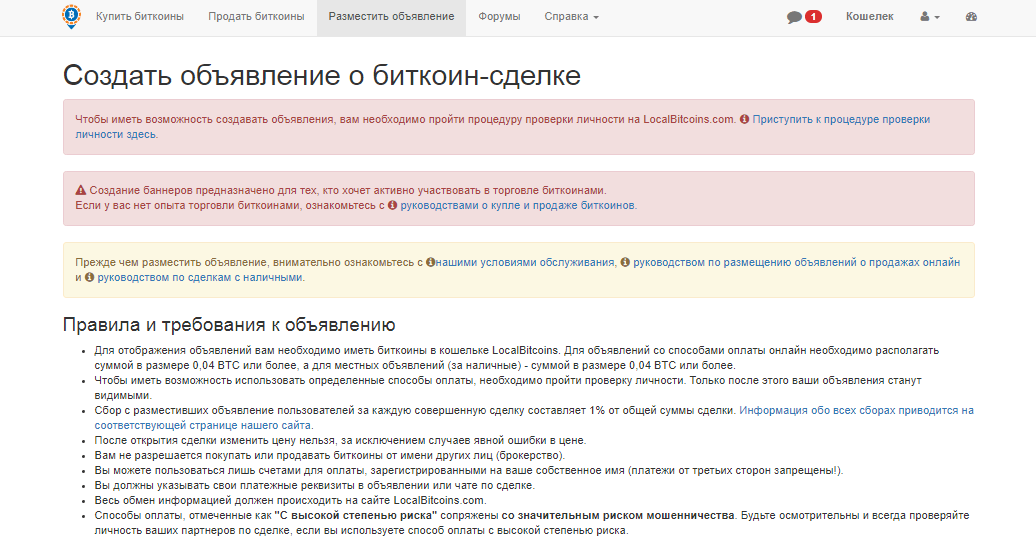This screenshot has height=556, width=1036.
Task: Expand the Справка dropdown menu
Action: pos(571,17)
